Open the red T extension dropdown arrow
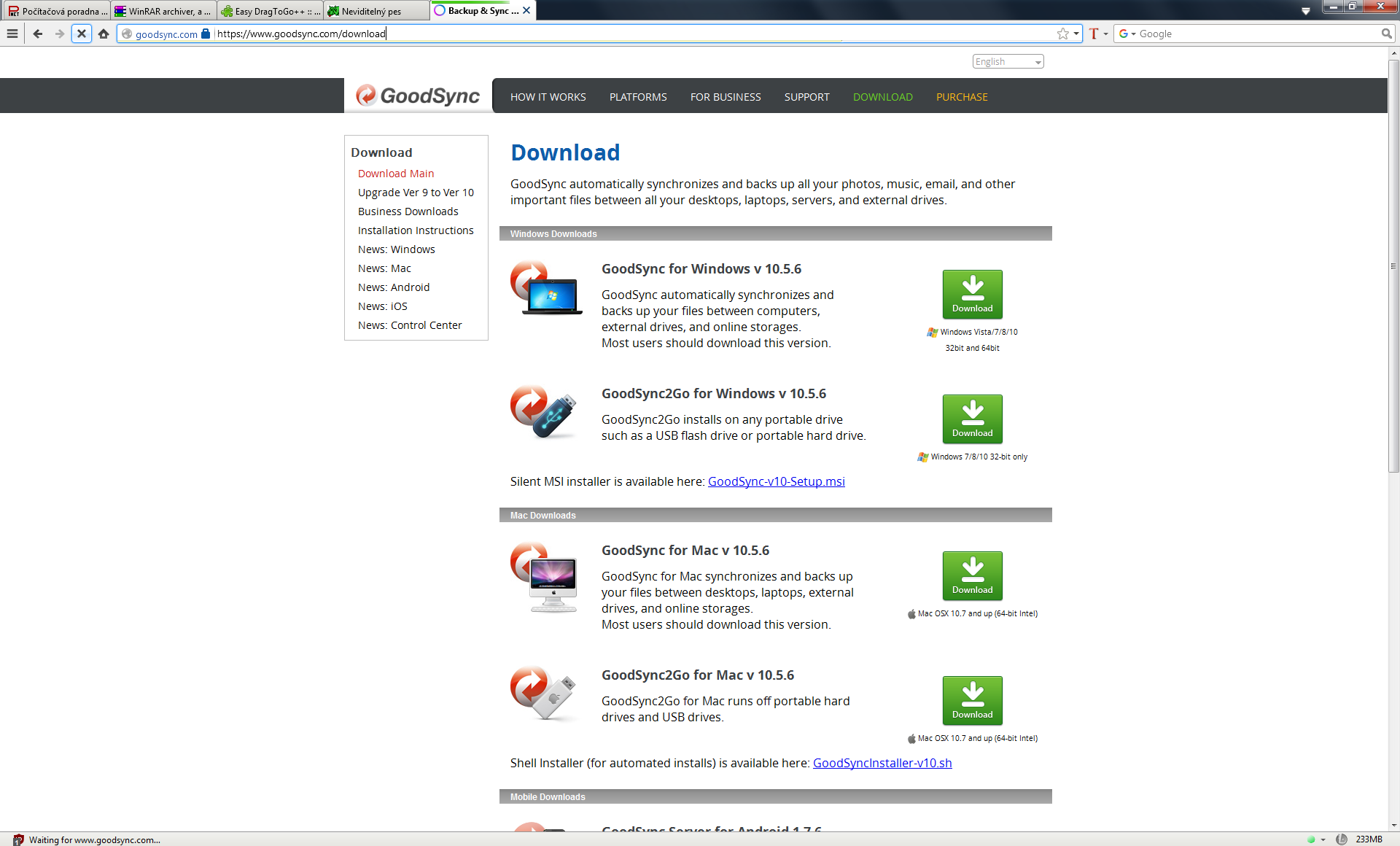 [x=1105, y=34]
